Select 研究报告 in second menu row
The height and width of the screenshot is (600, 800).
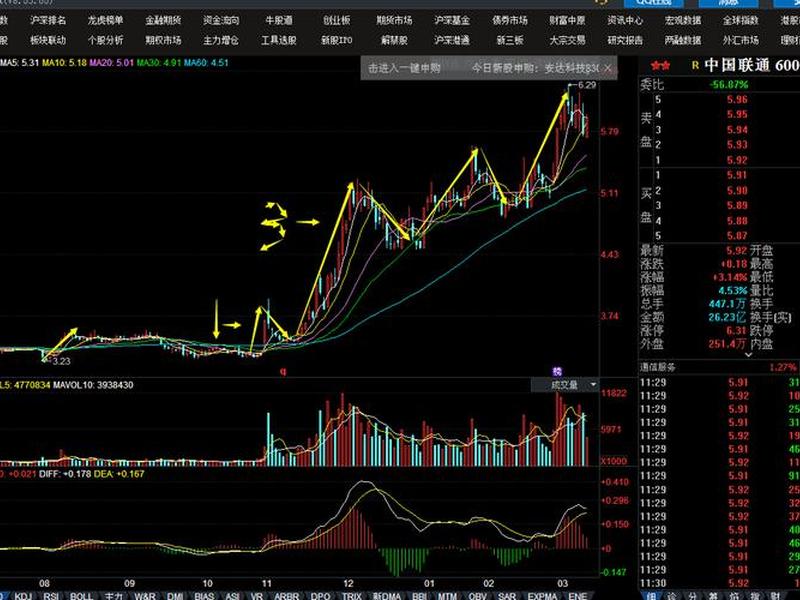[625, 40]
